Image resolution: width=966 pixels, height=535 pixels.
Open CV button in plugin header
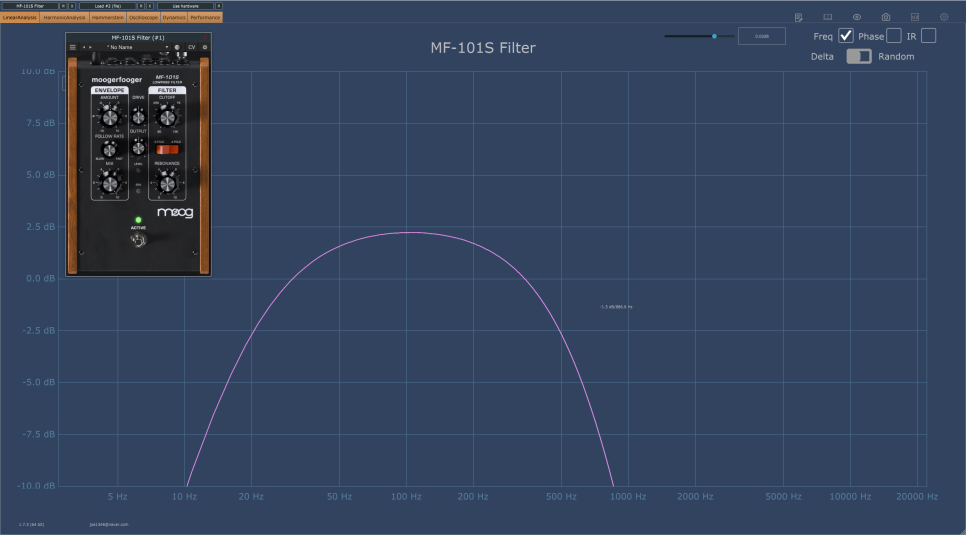(192, 47)
